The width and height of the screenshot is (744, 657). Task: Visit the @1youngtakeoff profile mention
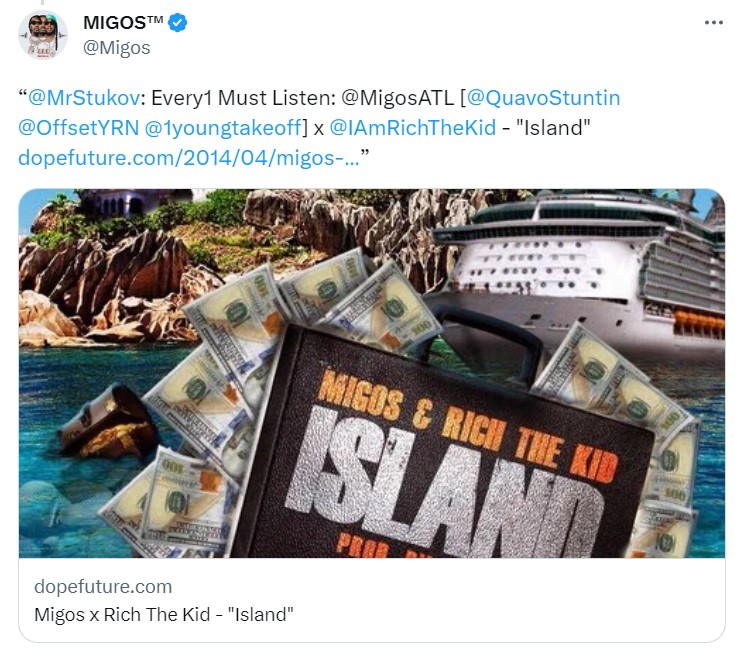[x=223, y=128]
